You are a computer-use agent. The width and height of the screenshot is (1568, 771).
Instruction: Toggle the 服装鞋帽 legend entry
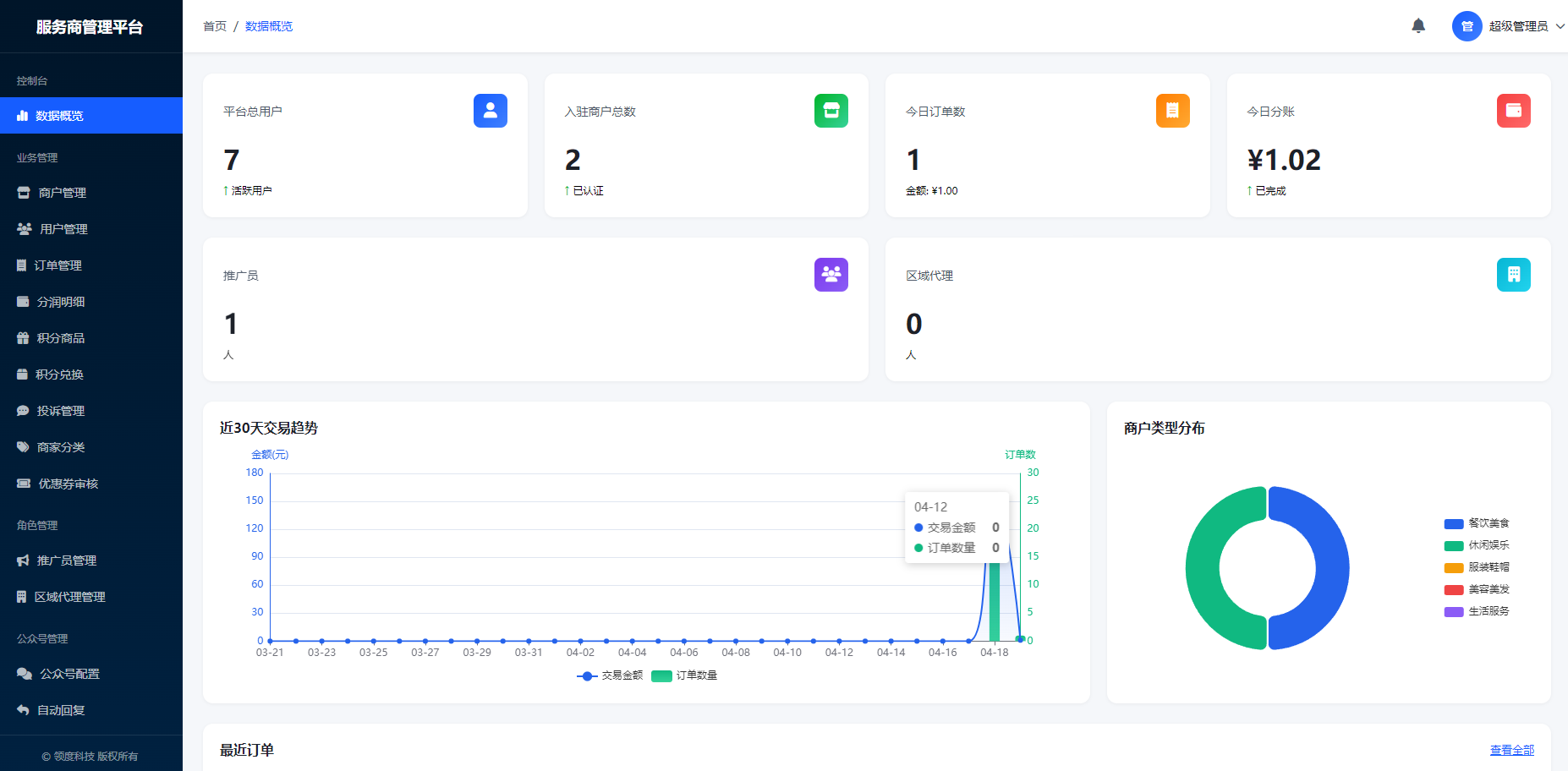[x=1477, y=567]
